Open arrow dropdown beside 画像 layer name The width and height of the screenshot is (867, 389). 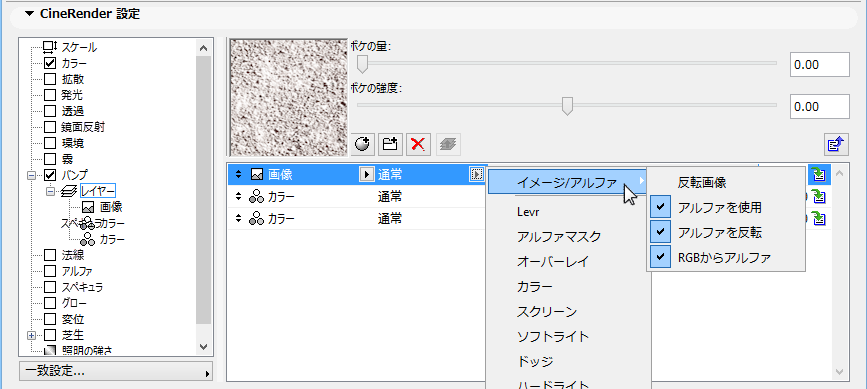click(x=366, y=175)
